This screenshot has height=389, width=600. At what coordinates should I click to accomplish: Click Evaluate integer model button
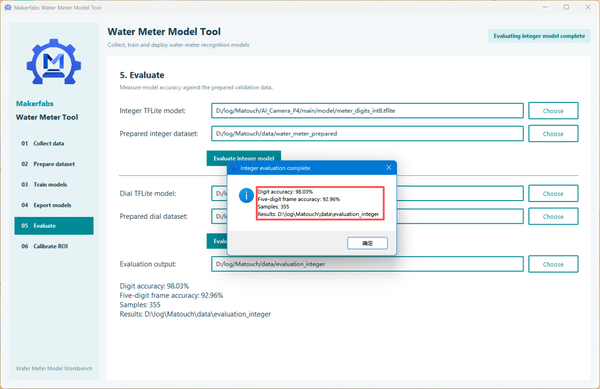244,158
